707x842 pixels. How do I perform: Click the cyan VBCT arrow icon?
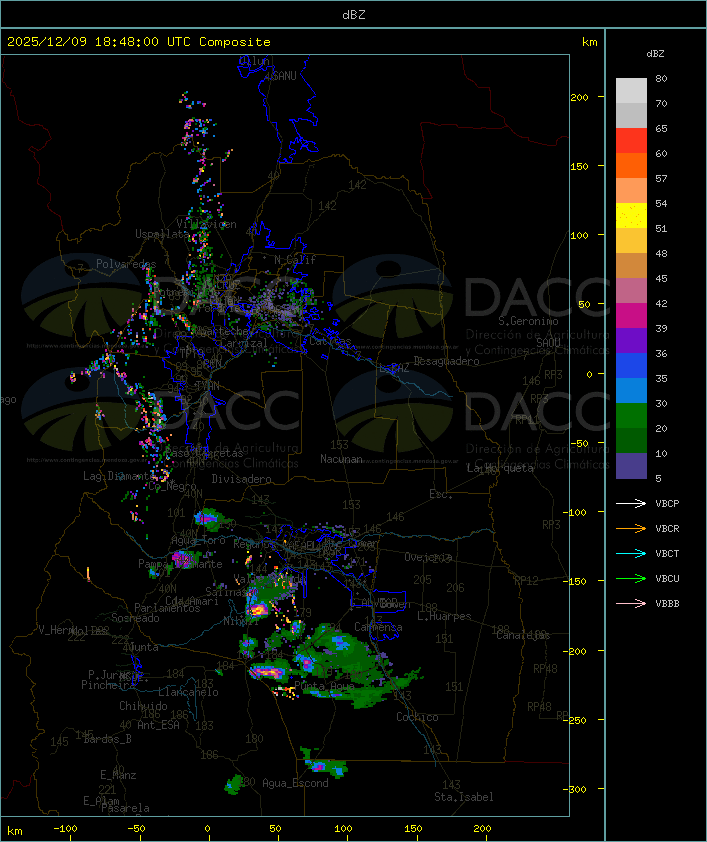click(631, 553)
